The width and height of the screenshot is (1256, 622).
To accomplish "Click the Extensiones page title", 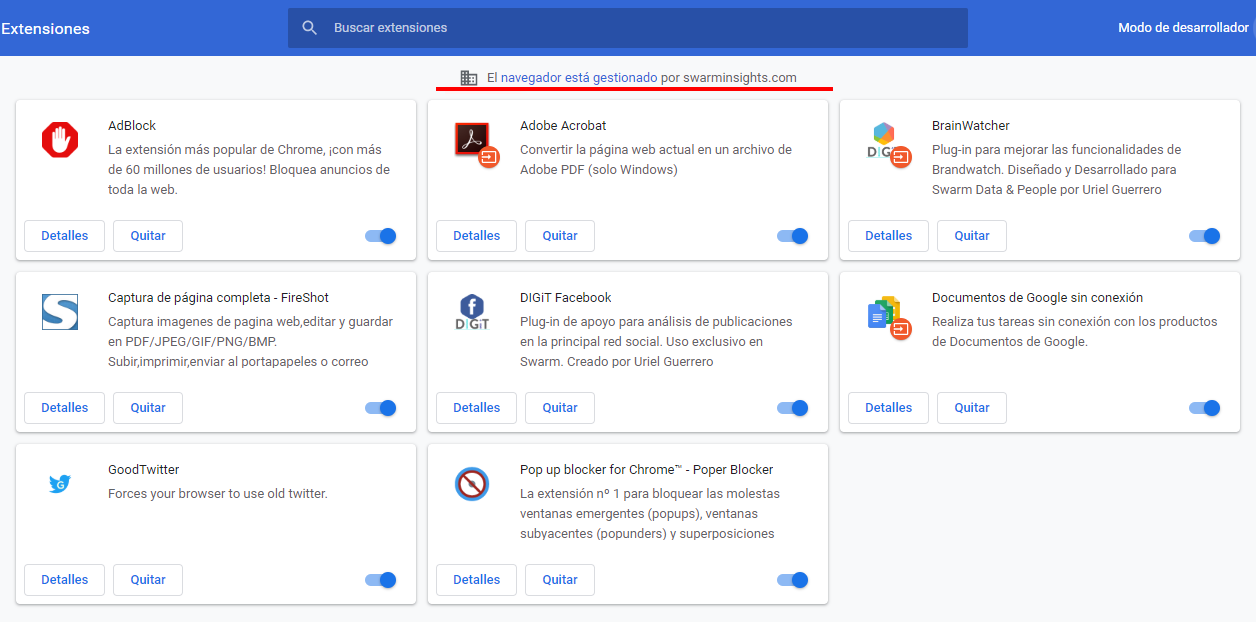I will pyautogui.click(x=45, y=29).
